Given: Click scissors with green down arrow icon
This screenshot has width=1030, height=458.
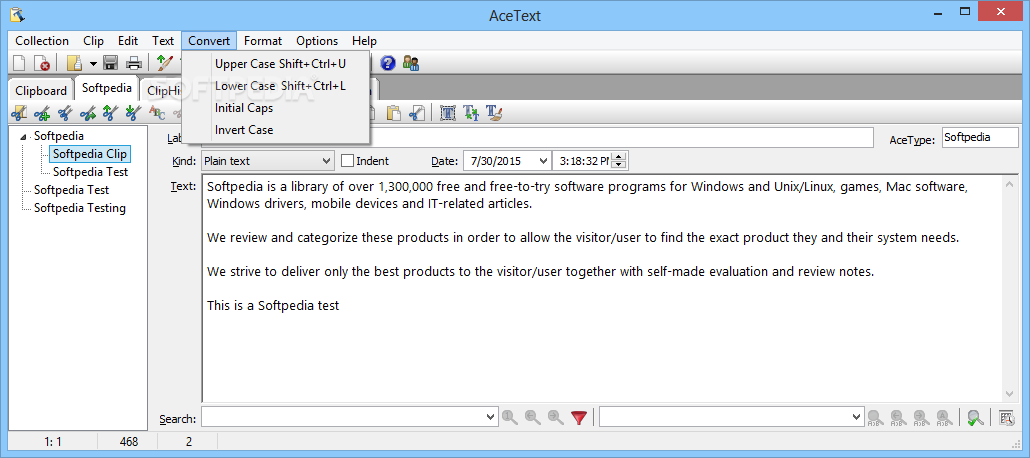Looking at the screenshot, I should (x=133, y=113).
